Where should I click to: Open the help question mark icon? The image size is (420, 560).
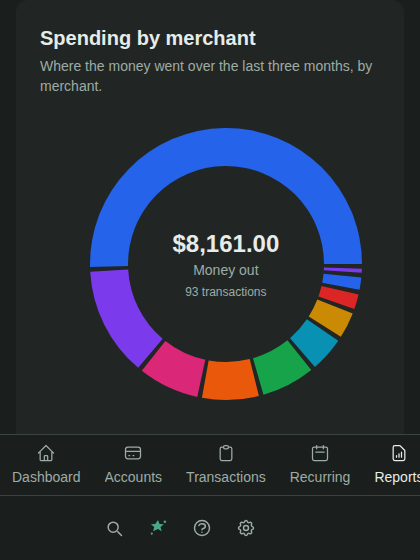[x=202, y=528]
